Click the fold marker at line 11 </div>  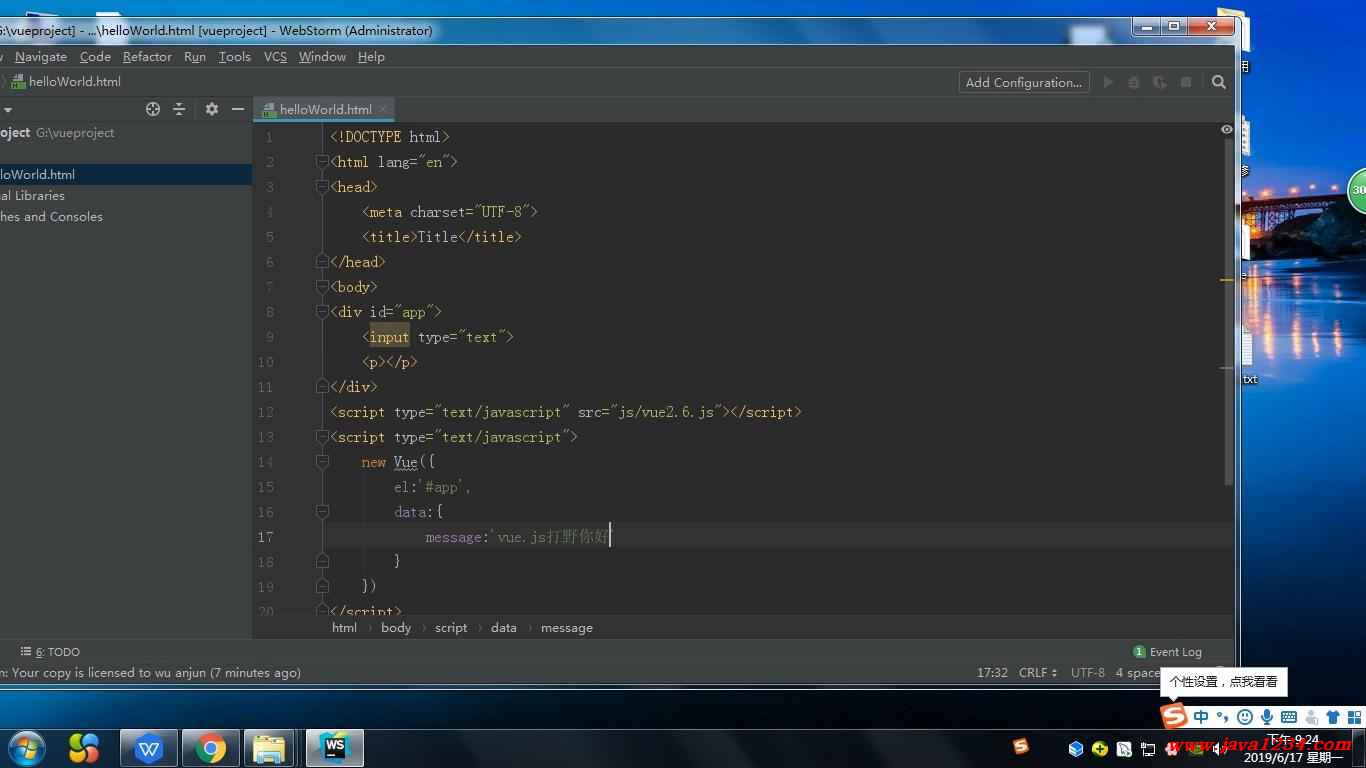322,386
